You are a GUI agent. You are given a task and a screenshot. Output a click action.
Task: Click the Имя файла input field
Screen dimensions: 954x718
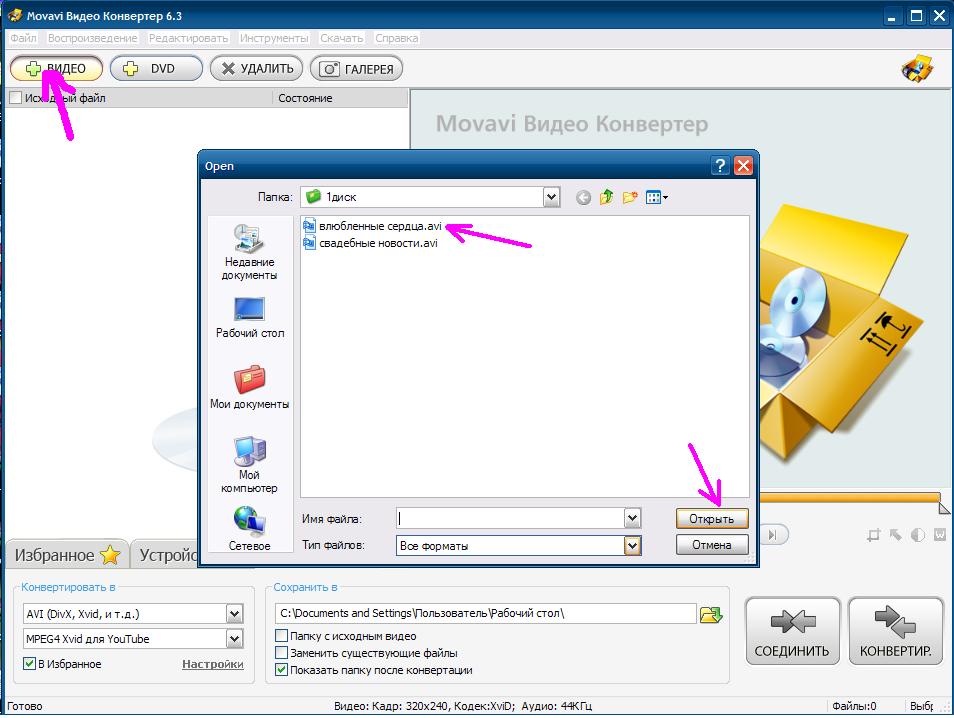[510, 518]
